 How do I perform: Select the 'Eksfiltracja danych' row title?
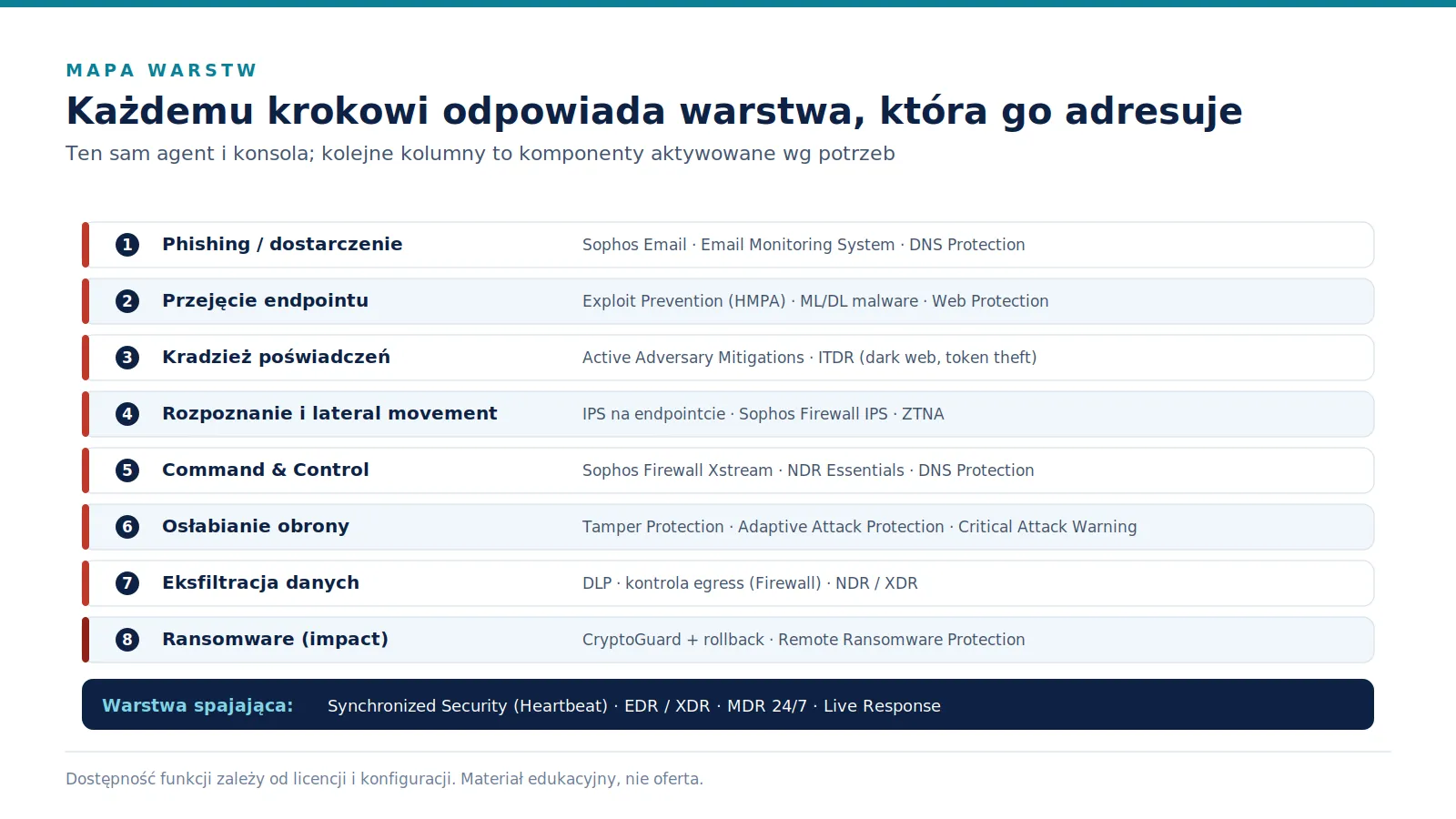(260, 582)
